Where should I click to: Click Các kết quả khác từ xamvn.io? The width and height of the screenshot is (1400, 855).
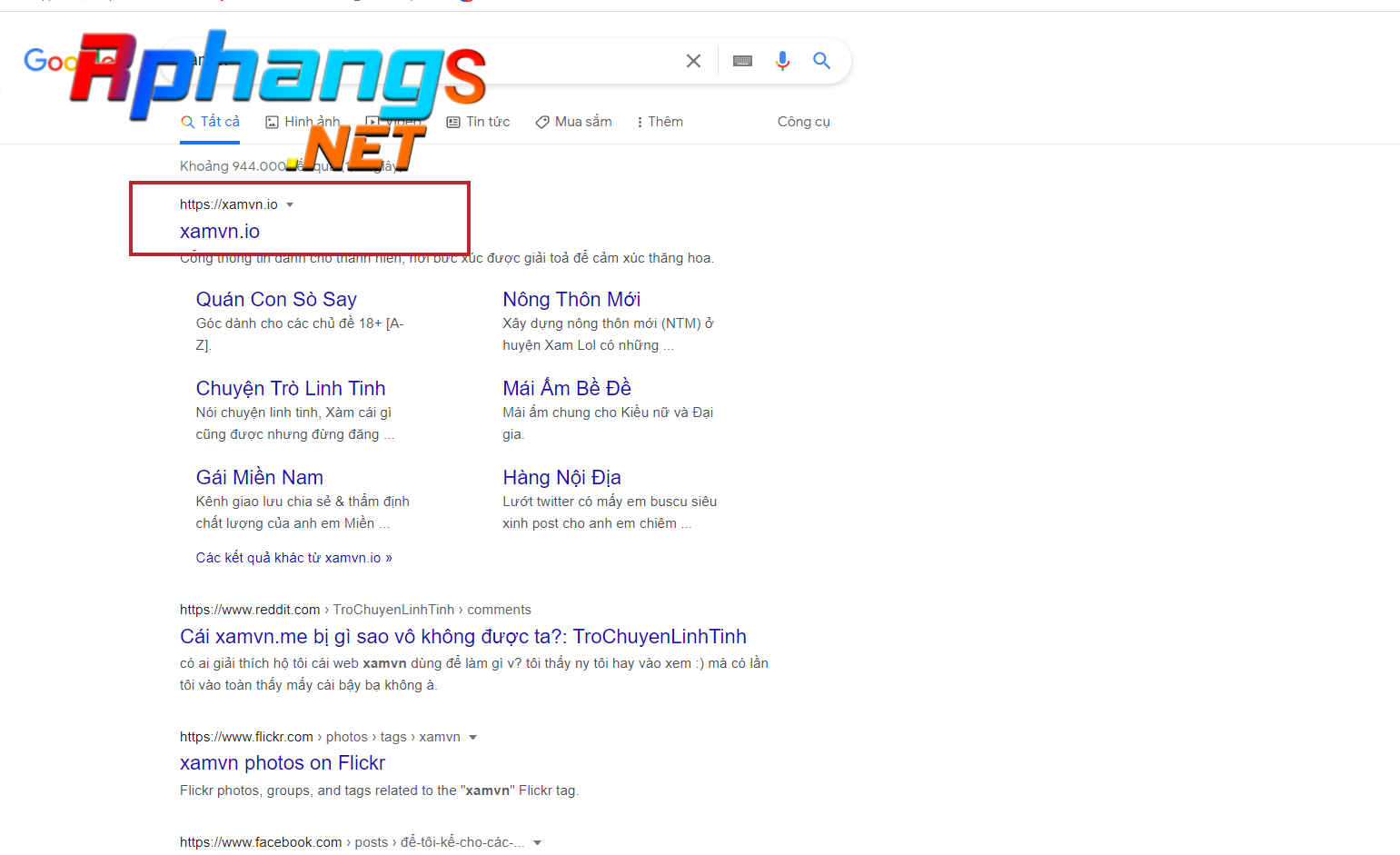pos(294,558)
